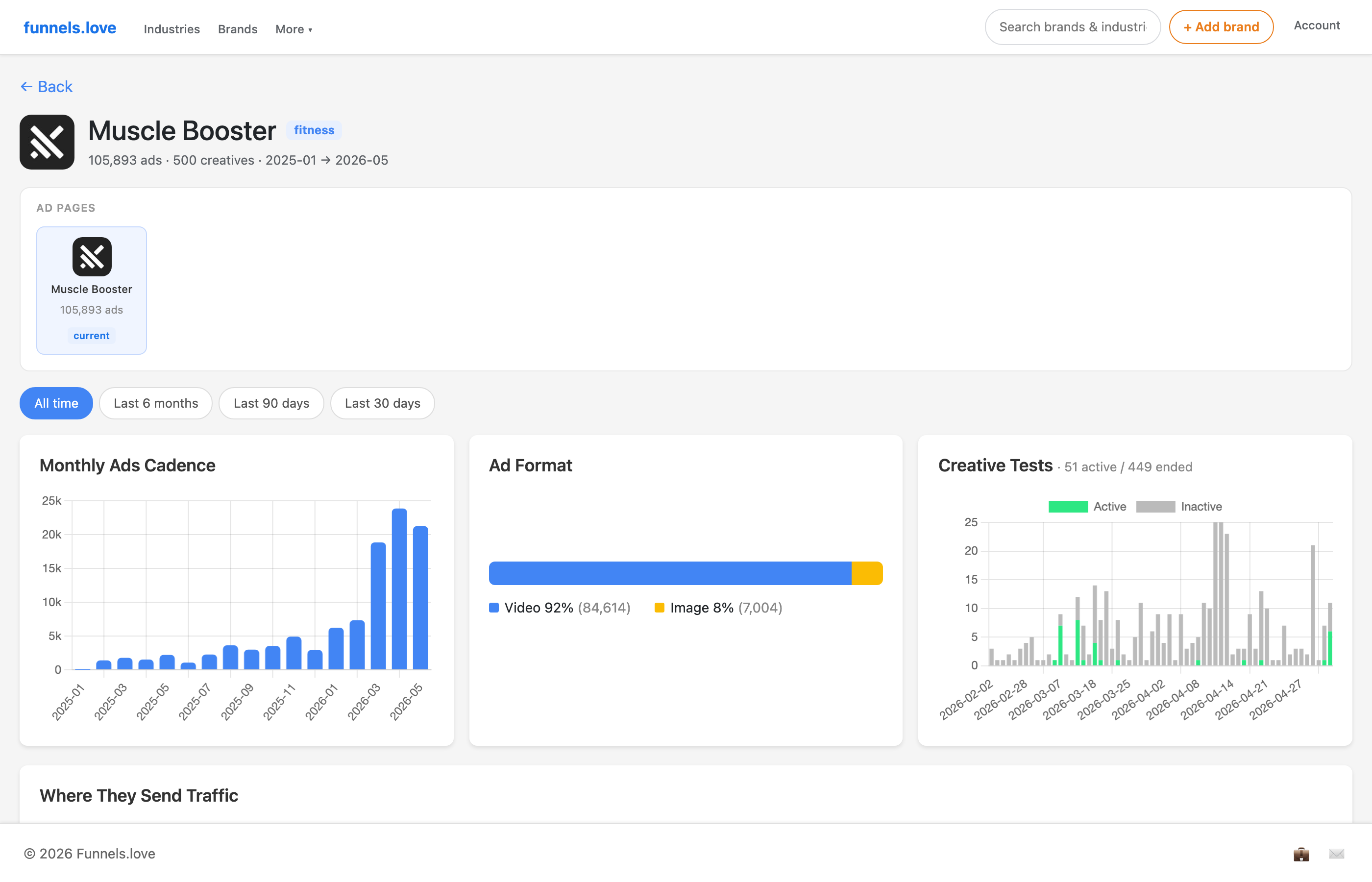Switch to Last 6 months filter
The width and height of the screenshot is (1372, 882).
coord(156,403)
